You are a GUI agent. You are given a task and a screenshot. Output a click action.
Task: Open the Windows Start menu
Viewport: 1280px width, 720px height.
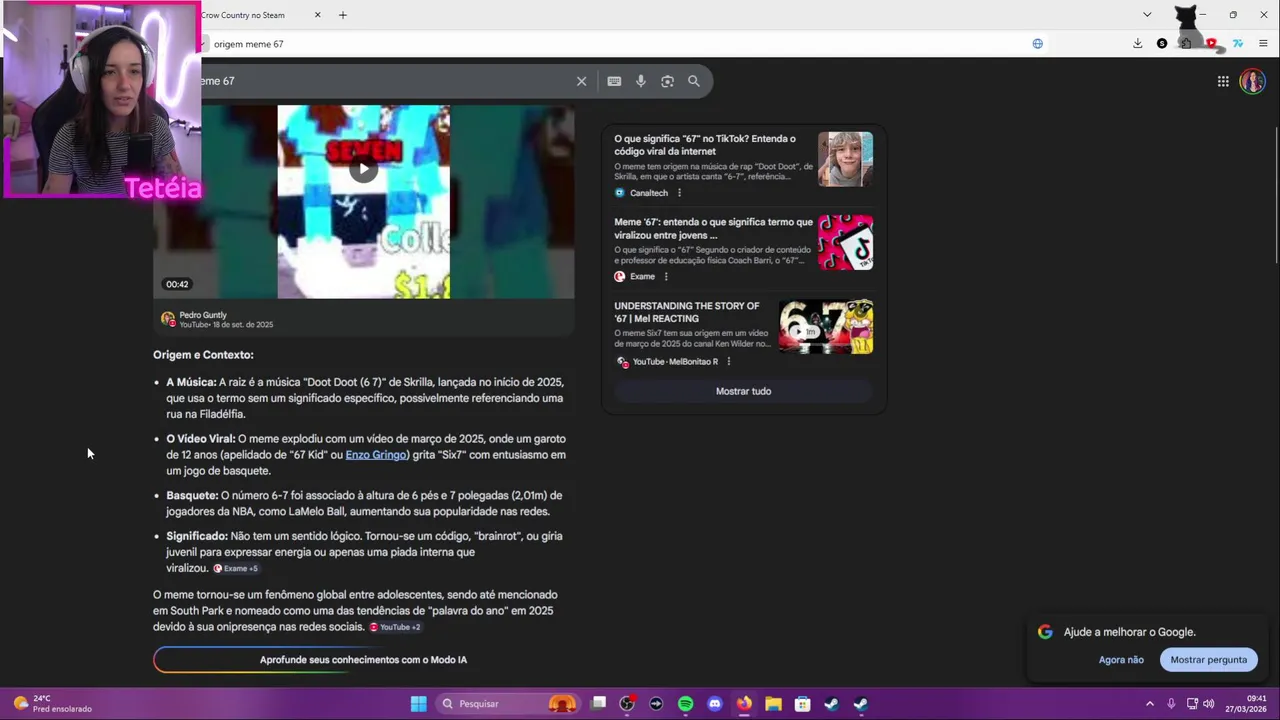[418, 704]
